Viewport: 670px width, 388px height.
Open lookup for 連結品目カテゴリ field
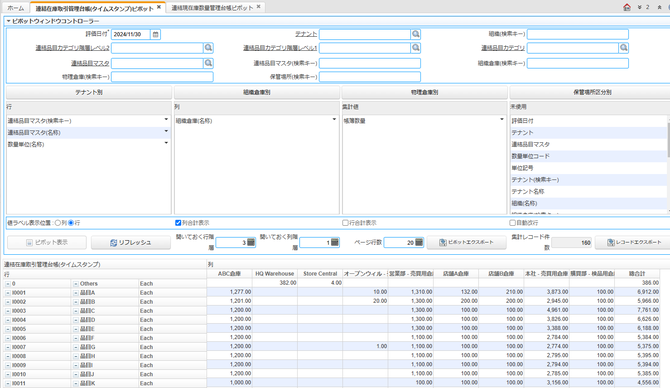[623, 48]
